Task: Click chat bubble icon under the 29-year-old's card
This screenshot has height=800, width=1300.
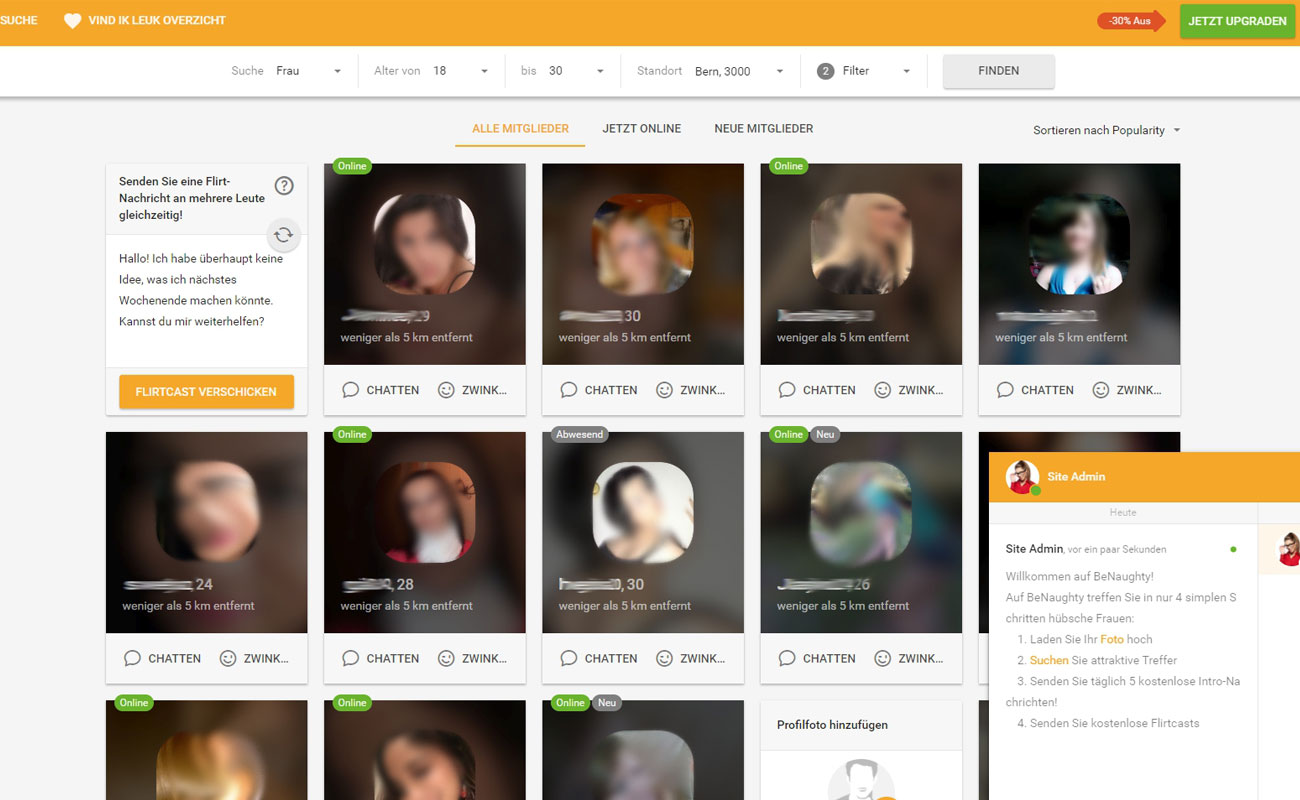Action: (x=350, y=390)
